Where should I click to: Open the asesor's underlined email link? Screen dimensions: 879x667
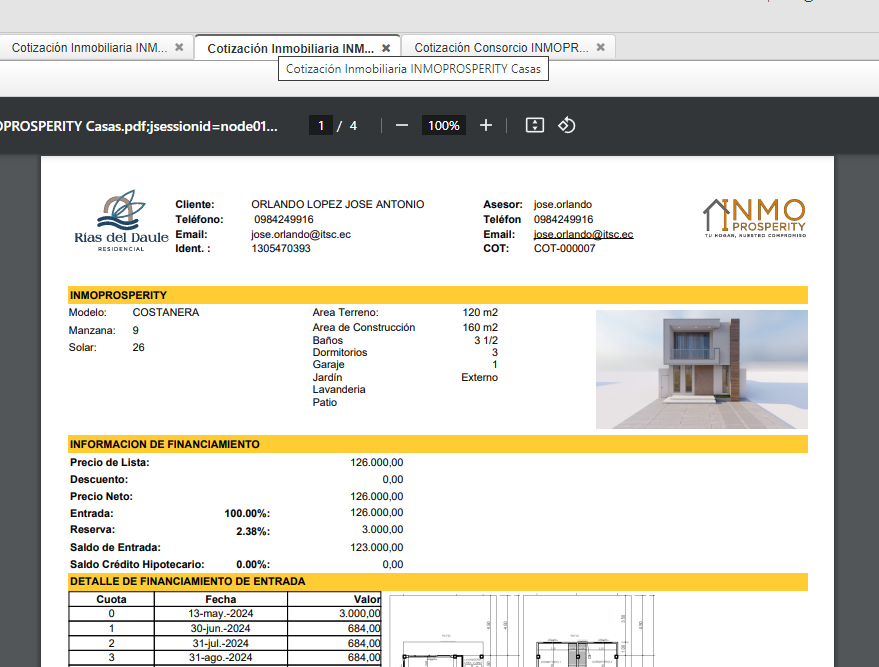583,234
